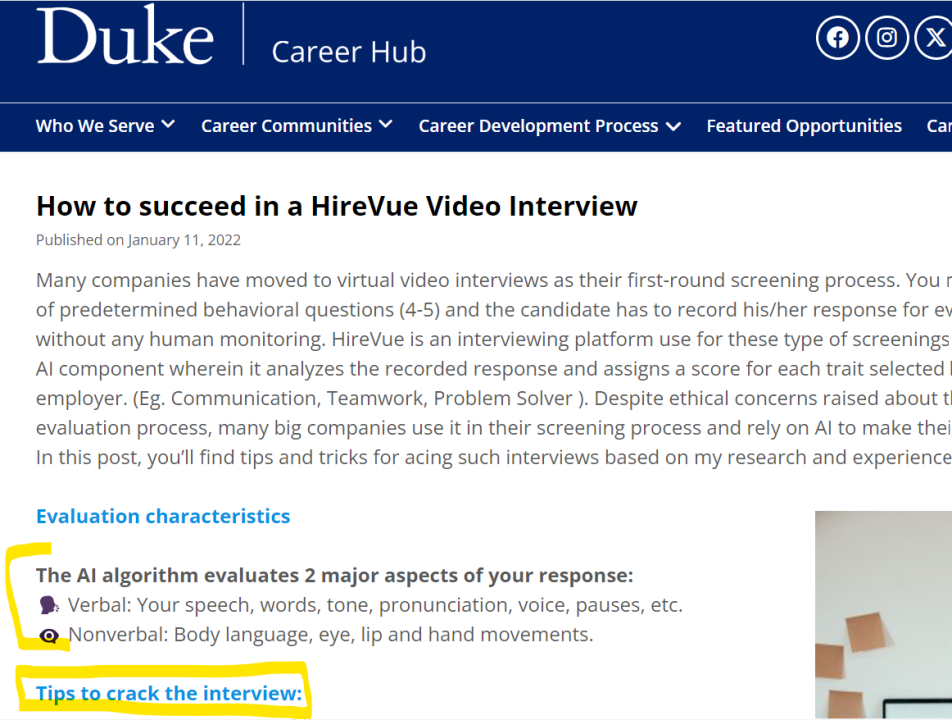952x720 pixels.
Task: Open Duke's Facebook page icon
Action: (x=837, y=38)
